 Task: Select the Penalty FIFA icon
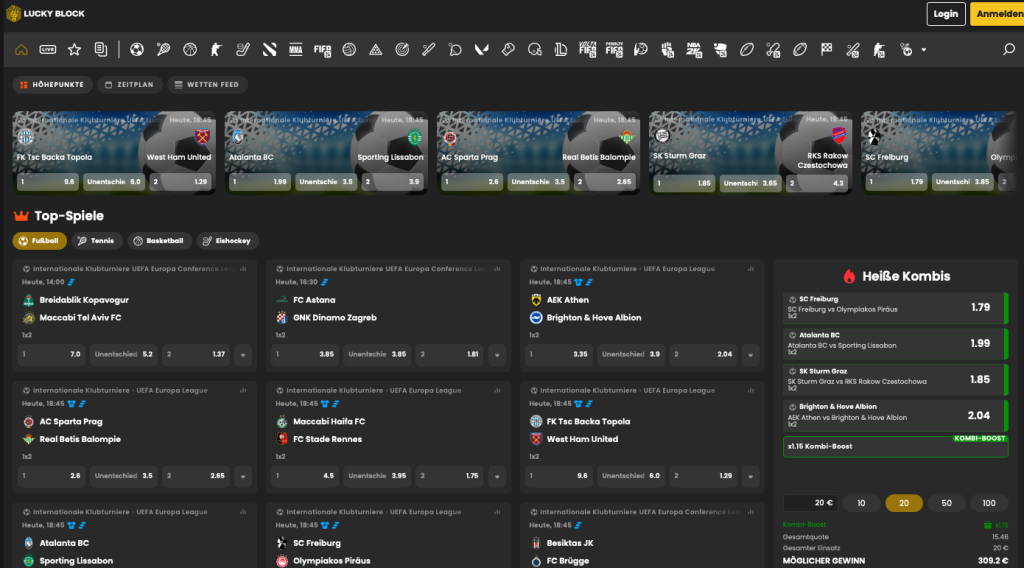click(x=614, y=50)
